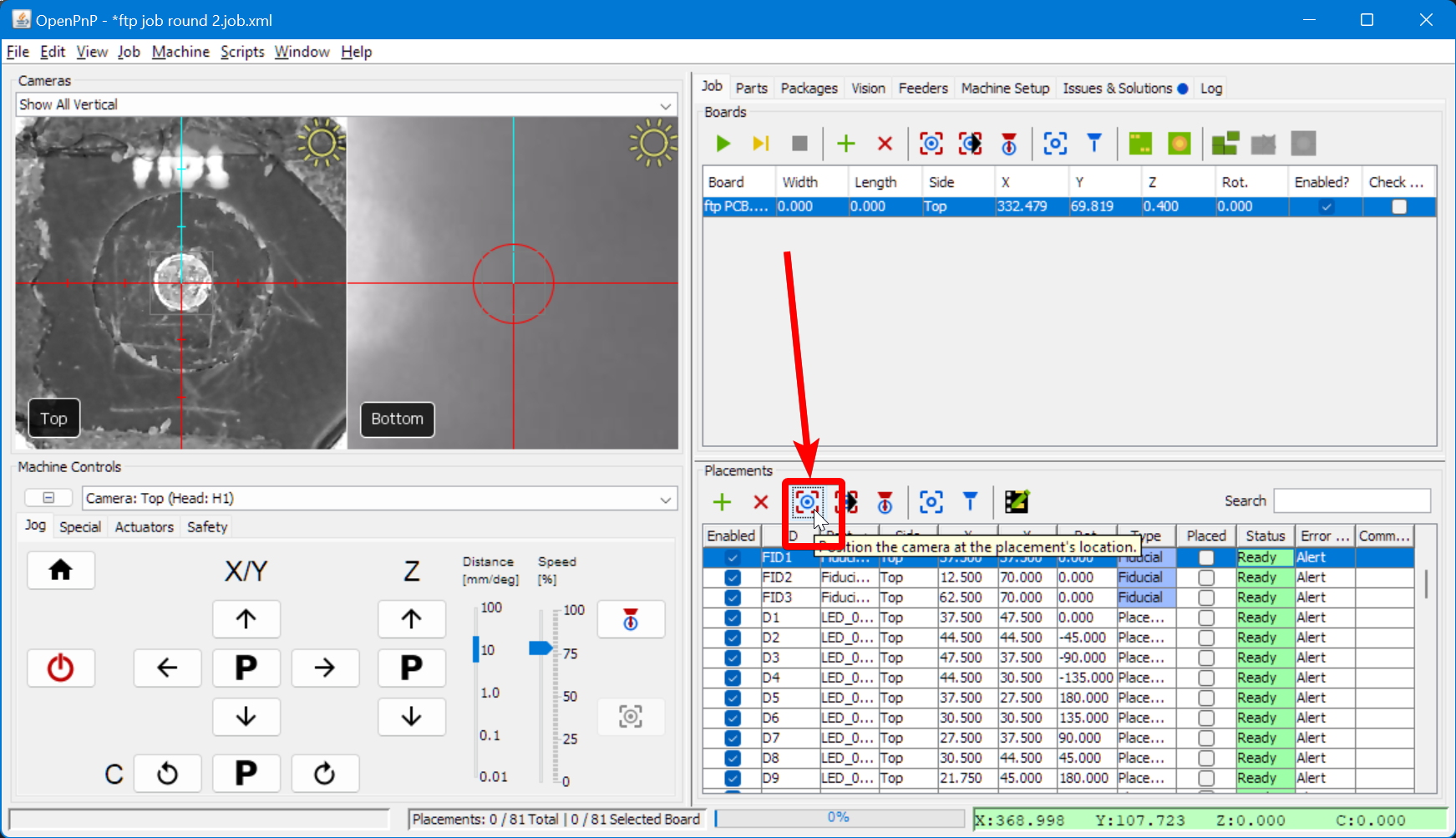
Task: Collapse the Machine Controls with the minus button
Action: tap(48, 497)
